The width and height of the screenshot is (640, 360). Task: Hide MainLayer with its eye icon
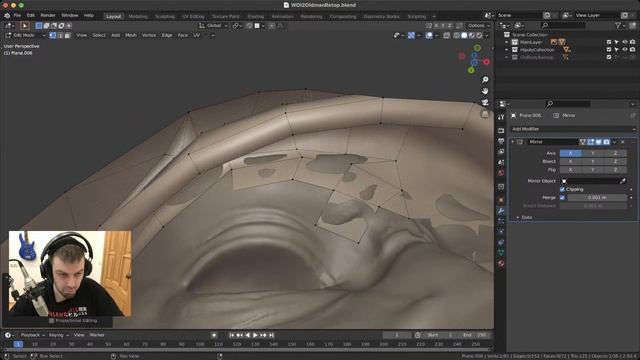[624, 42]
